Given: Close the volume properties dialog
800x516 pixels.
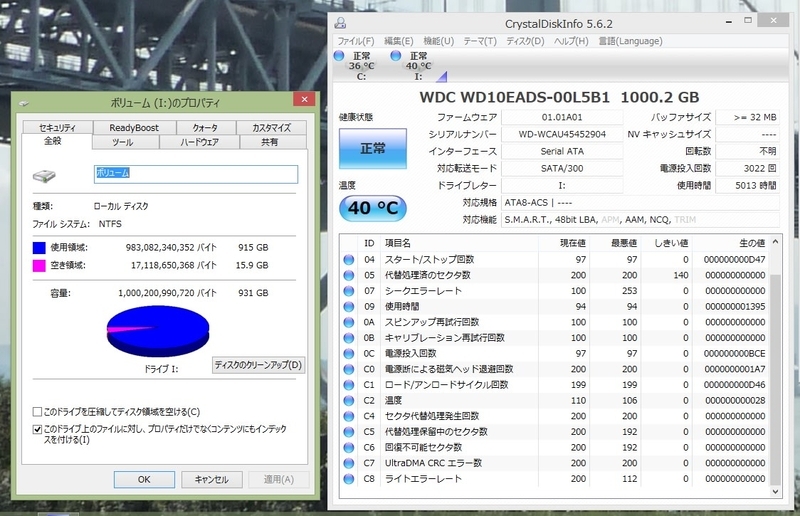Looking at the screenshot, I should pos(305,99).
